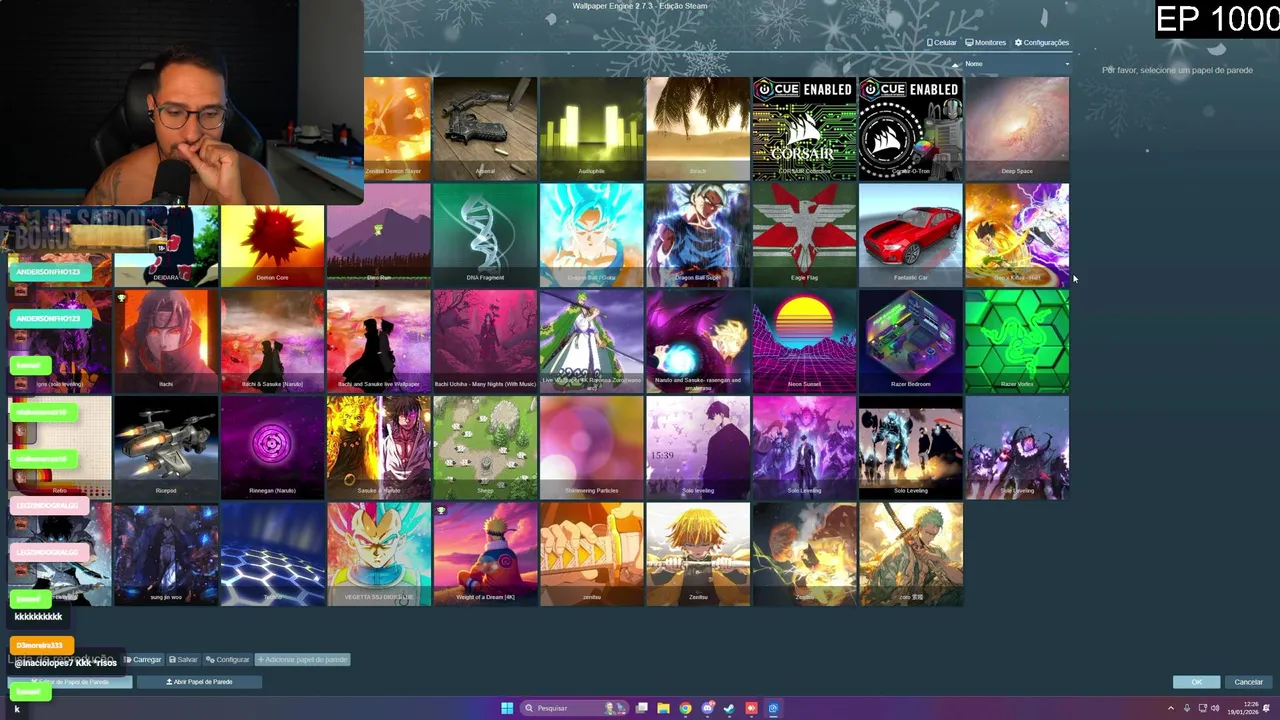
Task: Select the zoro wallpaper in last row
Action: [911, 555]
